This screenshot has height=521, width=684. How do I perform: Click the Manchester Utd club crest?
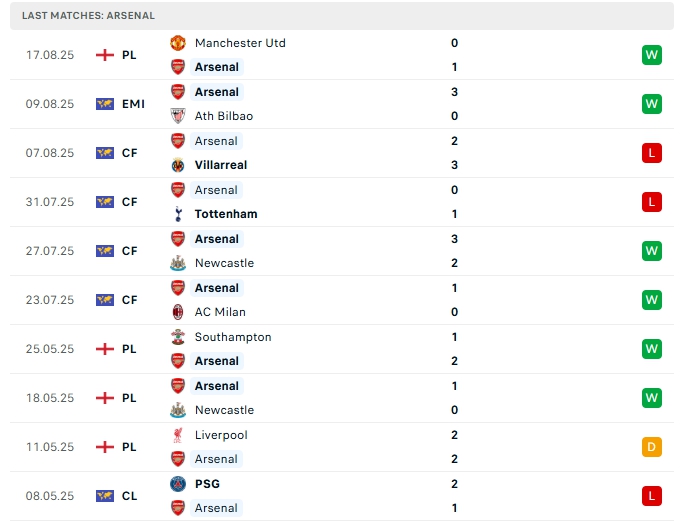(x=178, y=43)
